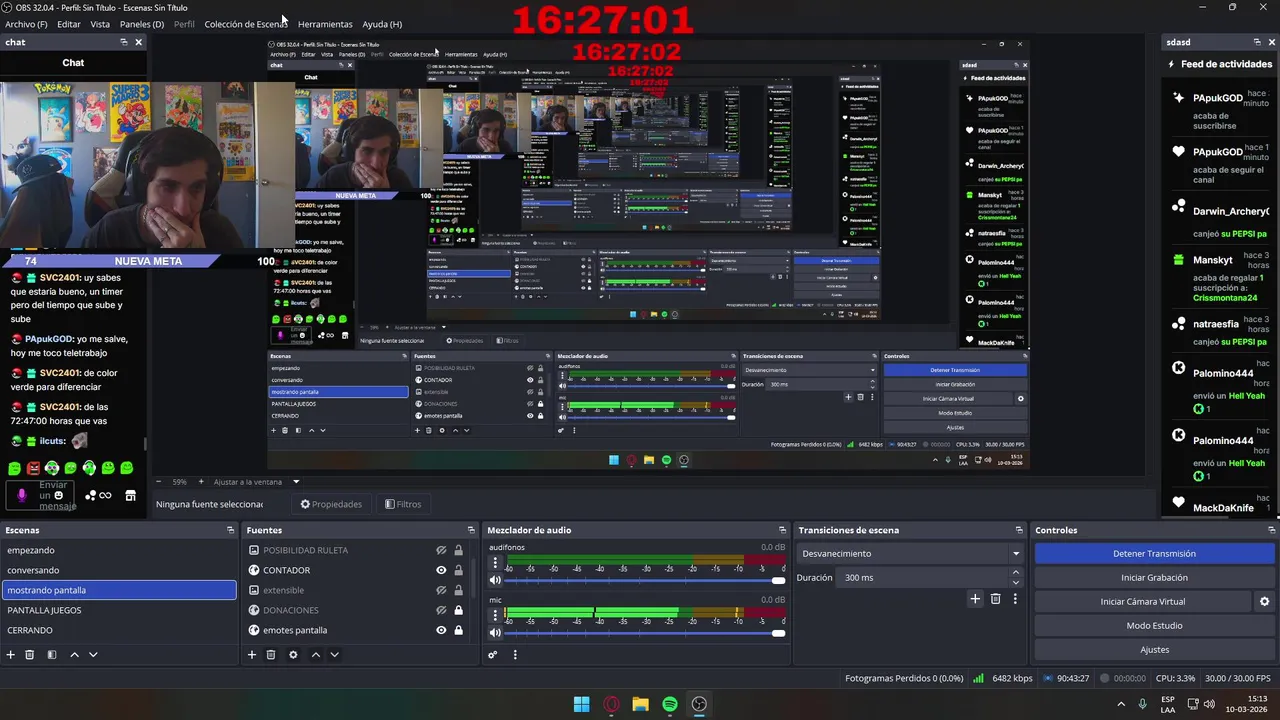
Task: Unlock the emotes pantalla source
Action: point(459,630)
